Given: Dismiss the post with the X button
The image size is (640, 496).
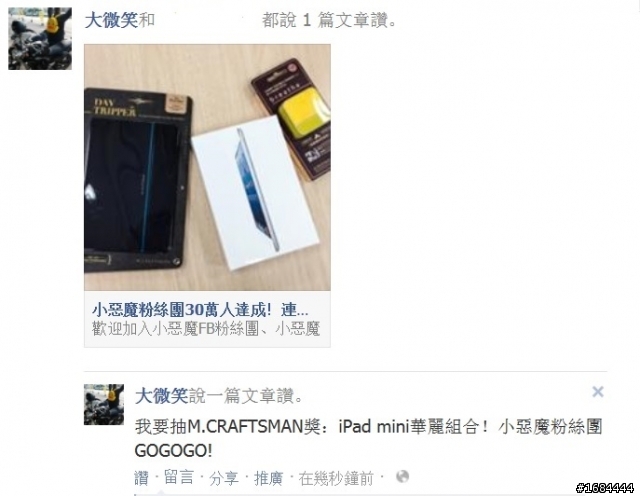Looking at the screenshot, I should [598, 392].
